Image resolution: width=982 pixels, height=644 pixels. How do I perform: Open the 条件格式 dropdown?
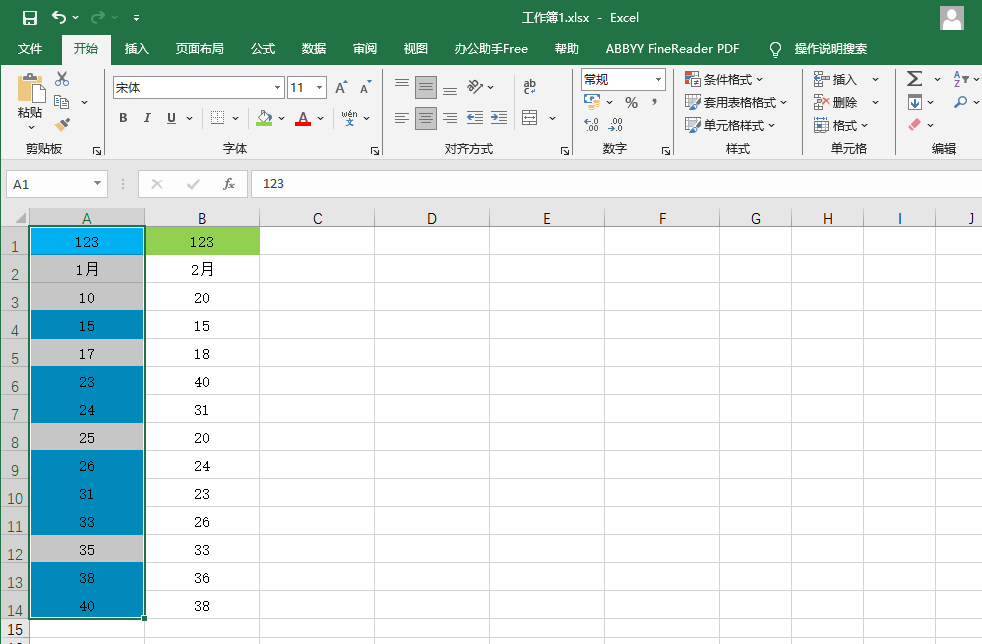pyautogui.click(x=724, y=79)
